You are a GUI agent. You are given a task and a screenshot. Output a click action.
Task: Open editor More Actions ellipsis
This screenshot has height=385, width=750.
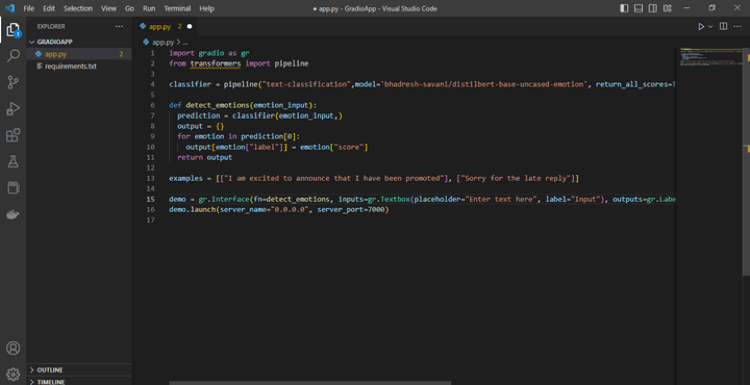click(737, 27)
